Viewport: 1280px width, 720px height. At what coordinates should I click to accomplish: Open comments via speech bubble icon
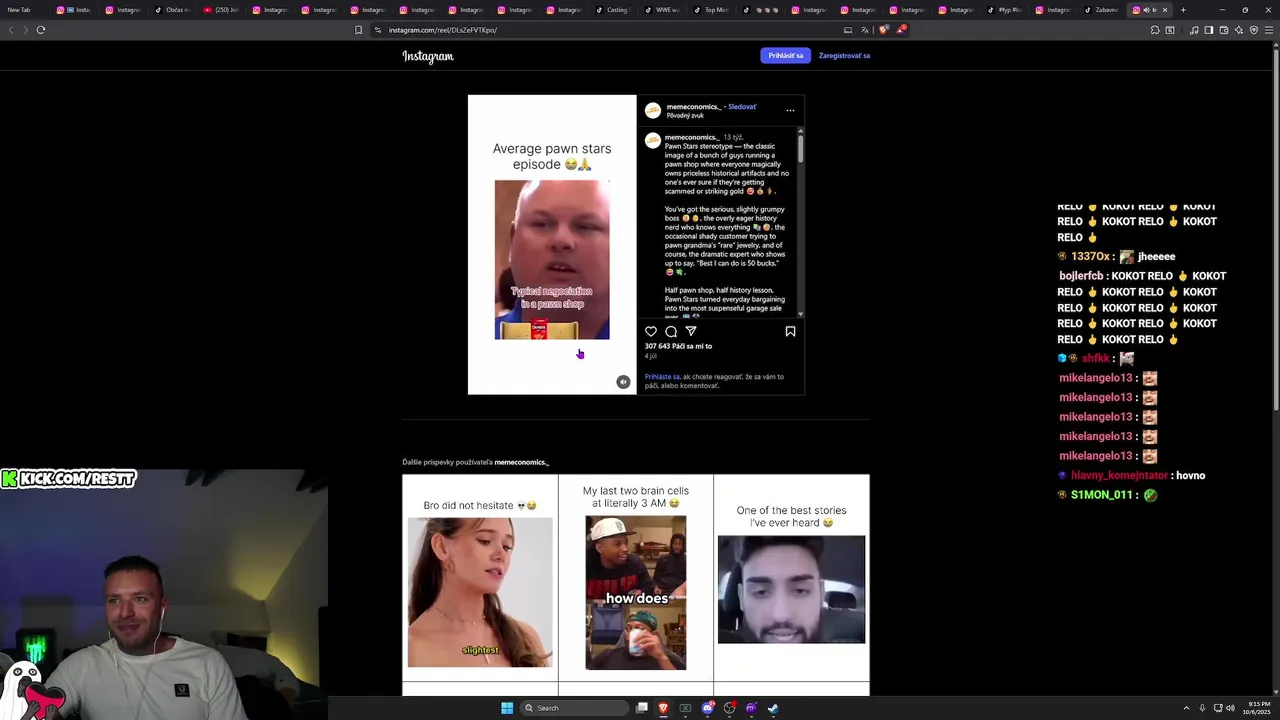tap(671, 331)
